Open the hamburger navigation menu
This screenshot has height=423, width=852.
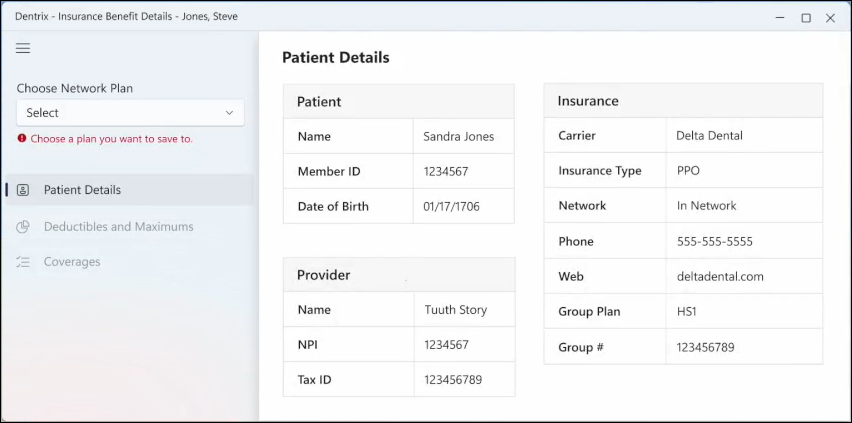pos(23,48)
